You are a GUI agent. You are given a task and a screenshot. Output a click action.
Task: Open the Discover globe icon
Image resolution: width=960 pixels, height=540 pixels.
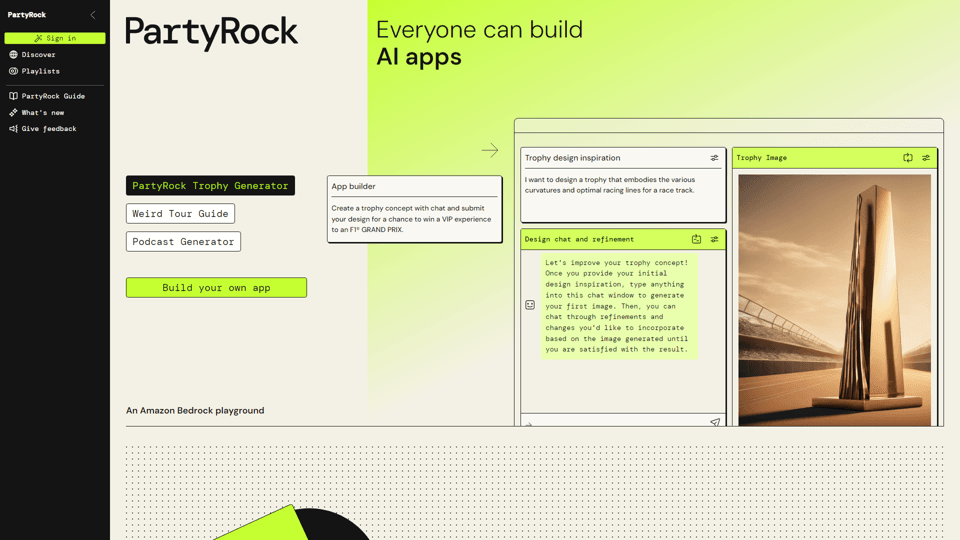tap(13, 54)
